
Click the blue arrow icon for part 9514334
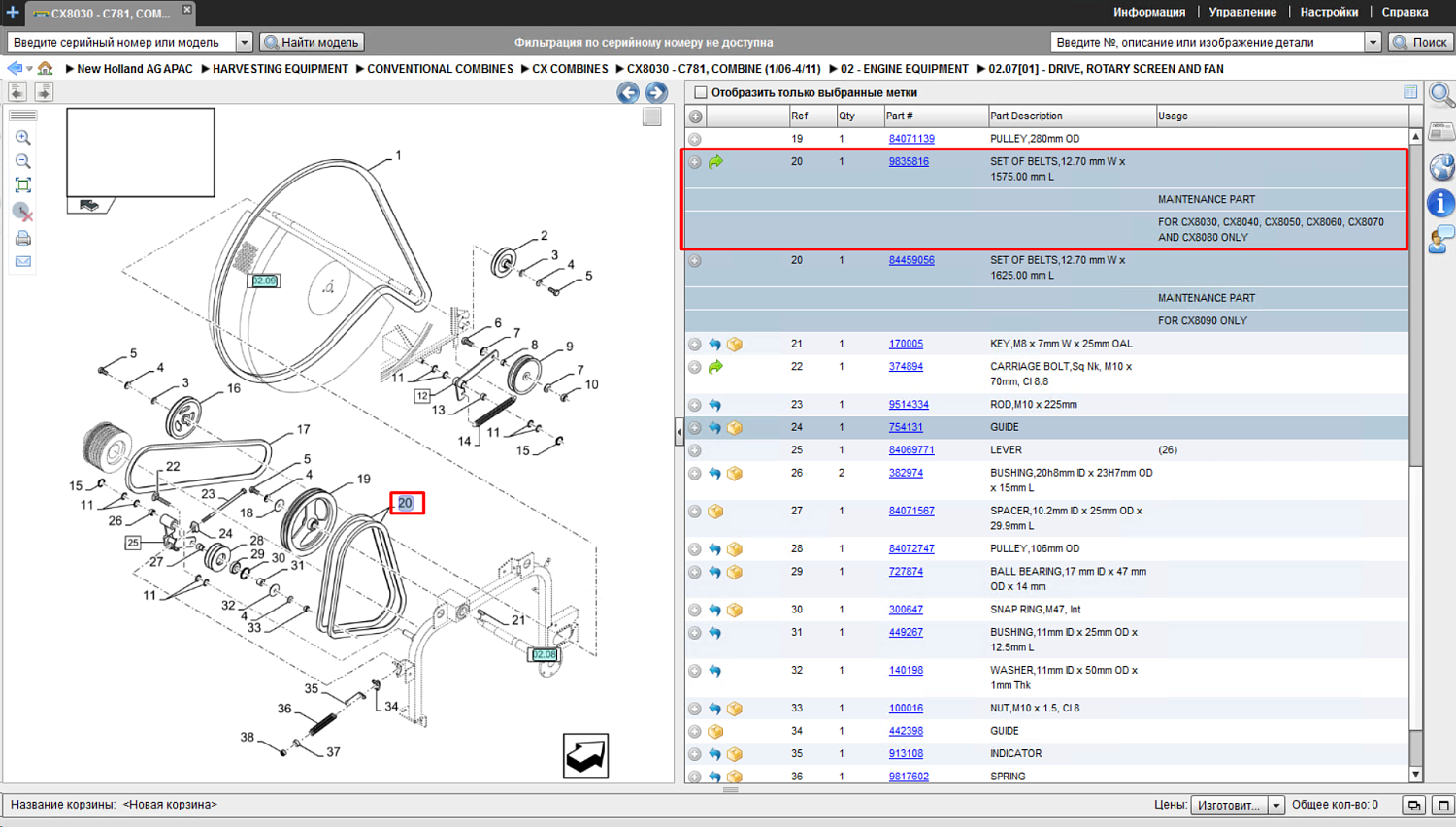[x=715, y=405]
